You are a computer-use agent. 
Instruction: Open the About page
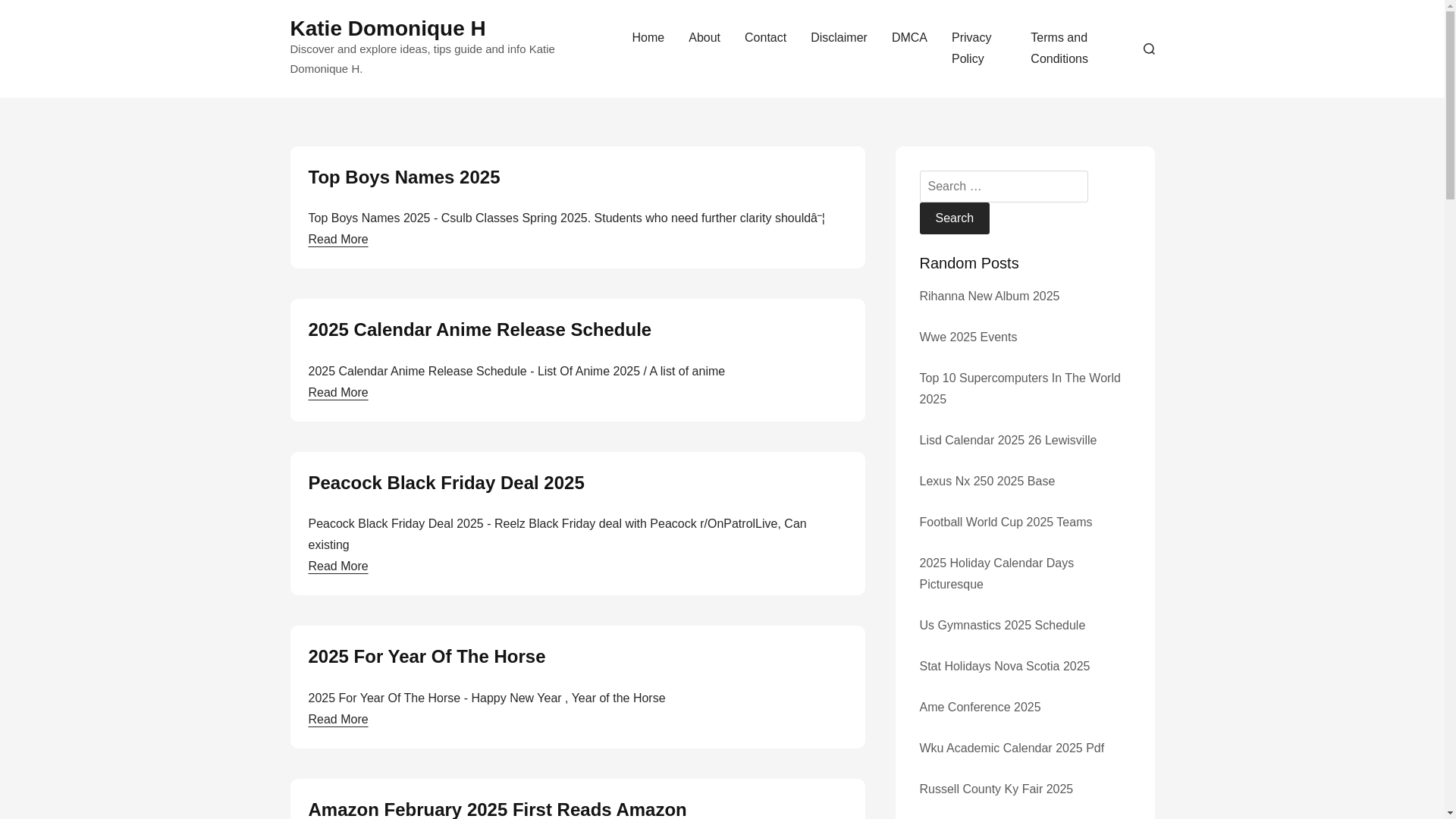pos(704,38)
